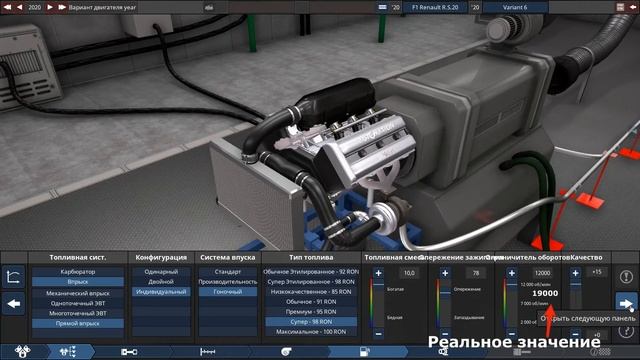Click the Variant 6 name field
The image size is (640, 360).
pyautogui.click(x=515, y=7)
